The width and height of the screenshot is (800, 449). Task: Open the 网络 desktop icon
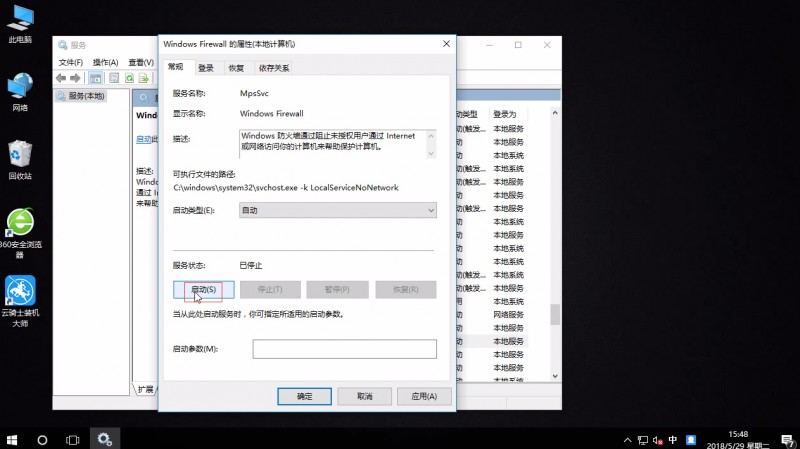20,92
